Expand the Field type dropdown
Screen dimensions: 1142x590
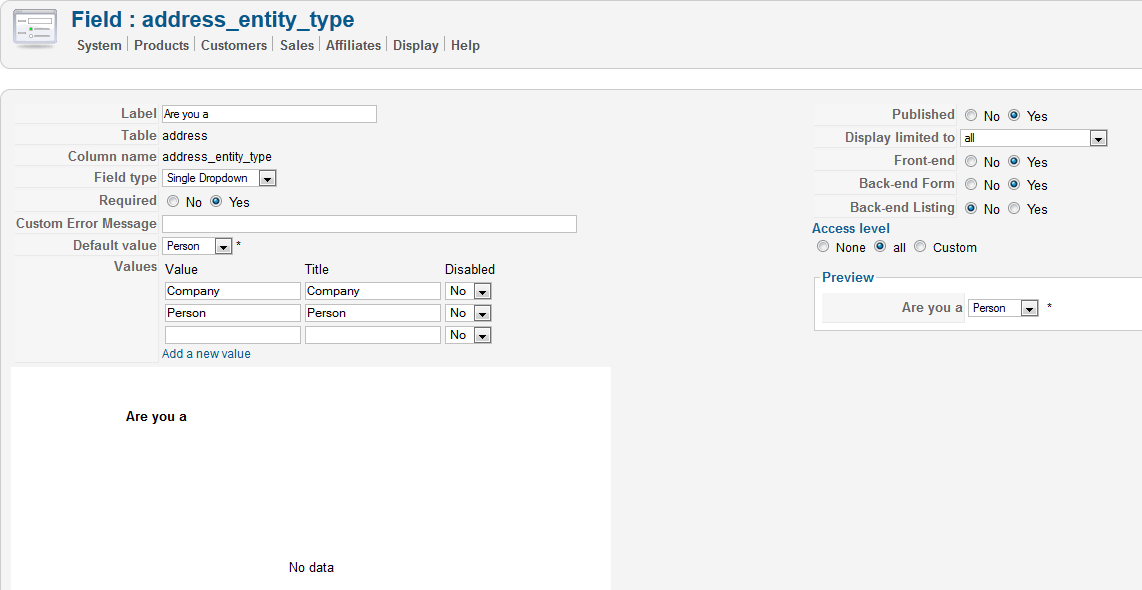(267, 179)
